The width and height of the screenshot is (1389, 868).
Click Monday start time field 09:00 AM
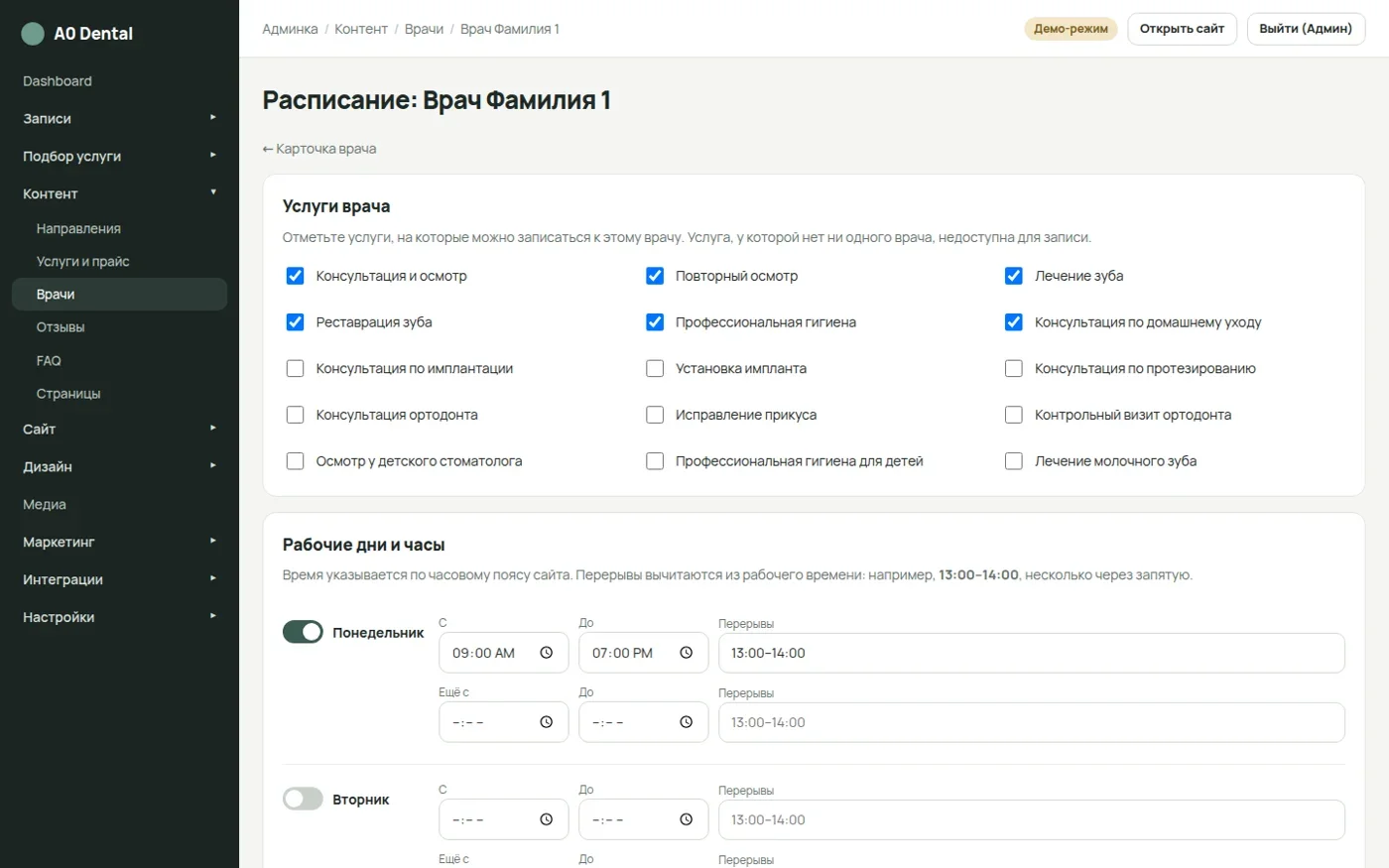(x=504, y=653)
